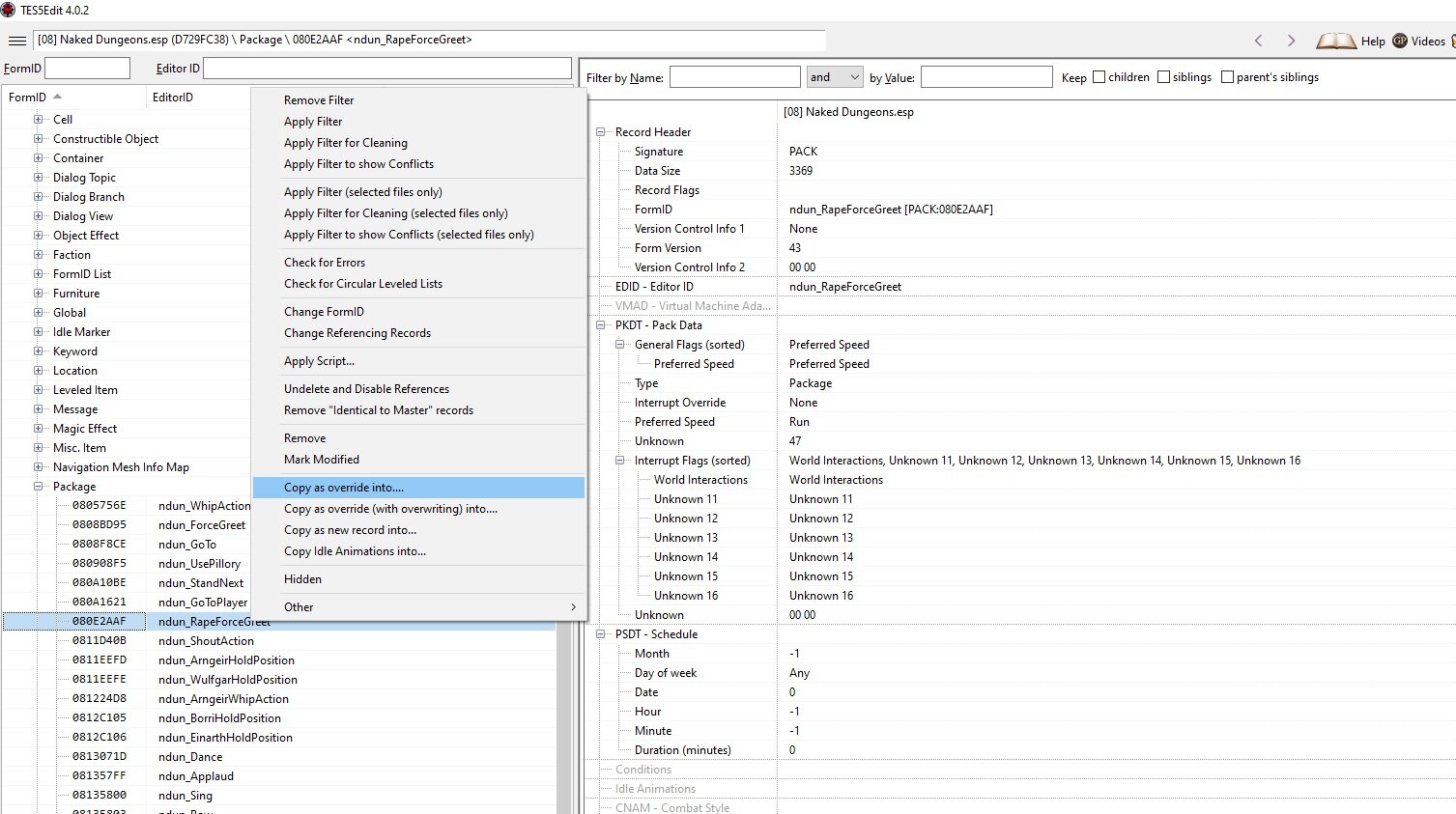Navigate forward with right arrow icon

coord(1291,41)
